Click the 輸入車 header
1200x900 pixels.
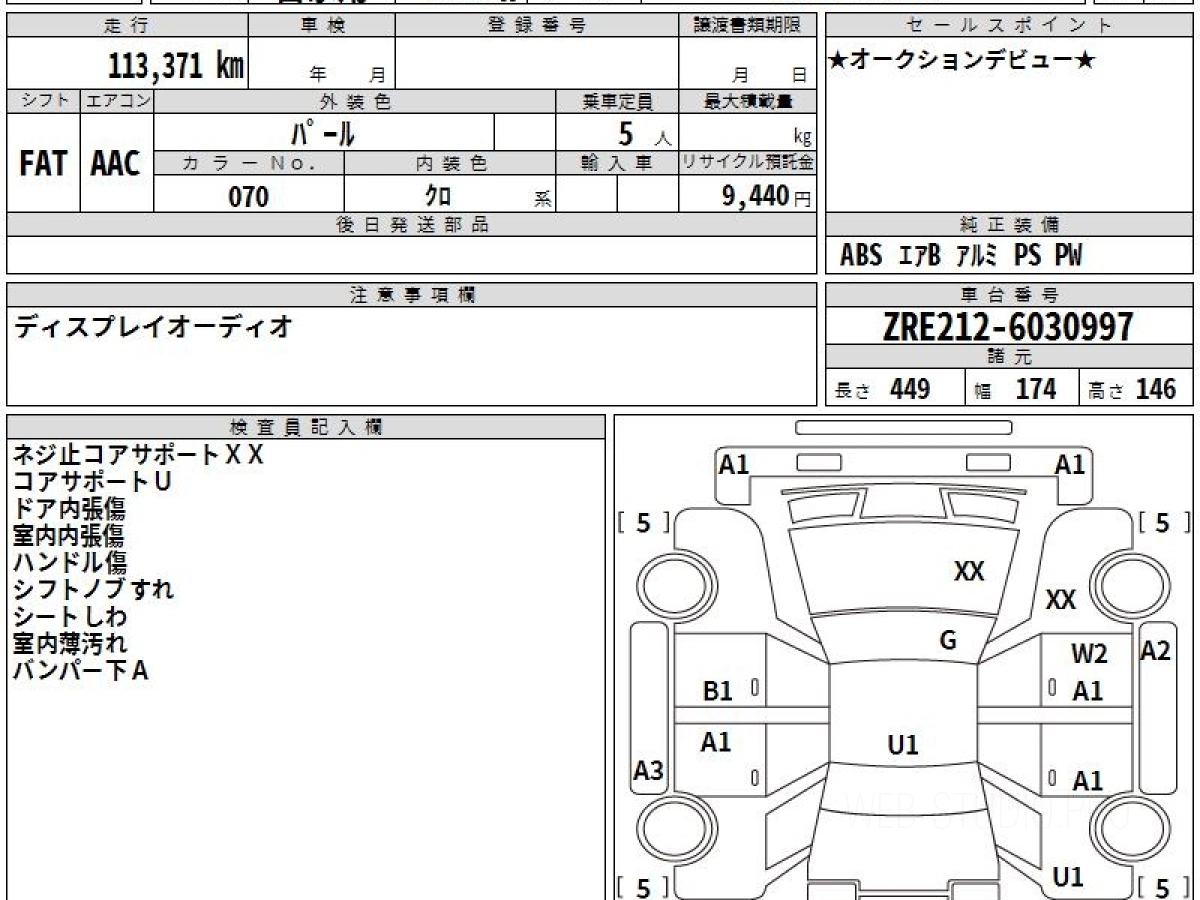click(617, 164)
